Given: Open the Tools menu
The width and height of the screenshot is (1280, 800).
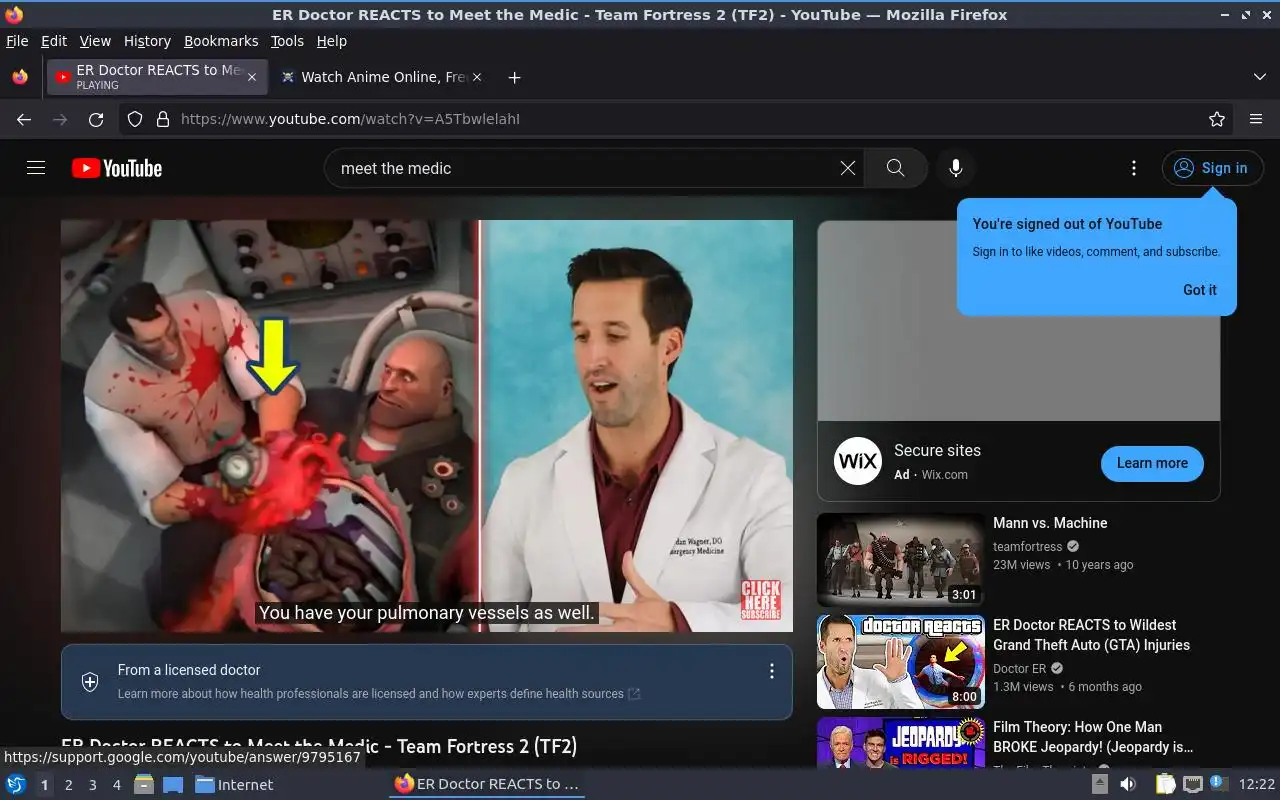Looking at the screenshot, I should click(x=287, y=41).
